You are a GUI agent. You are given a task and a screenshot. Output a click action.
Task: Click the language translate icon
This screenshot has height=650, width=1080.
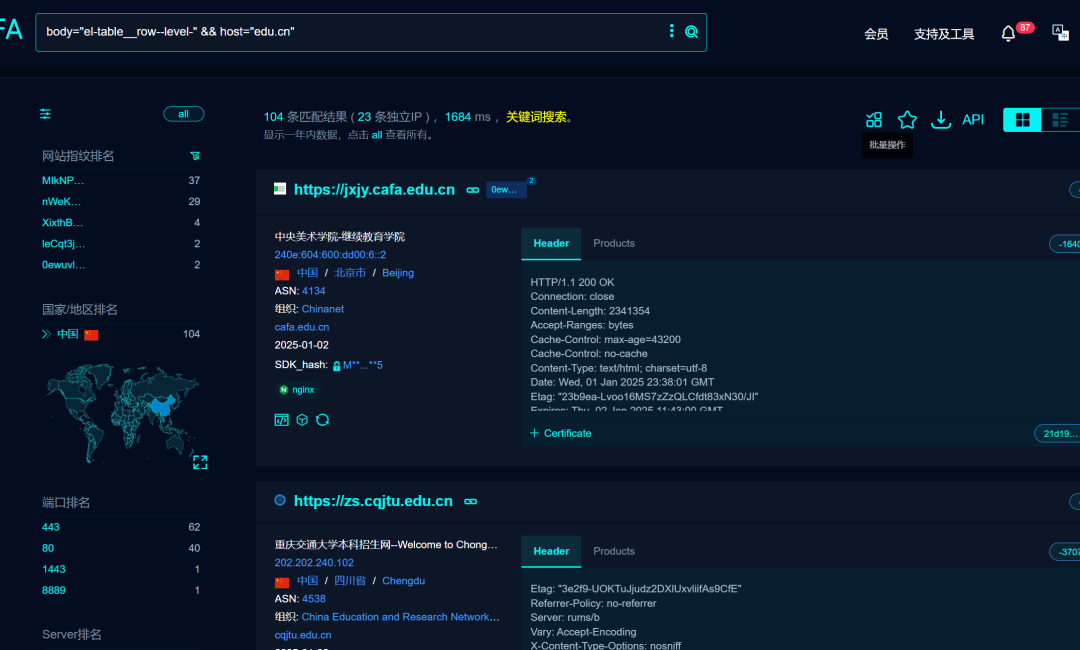click(x=1060, y=32)
